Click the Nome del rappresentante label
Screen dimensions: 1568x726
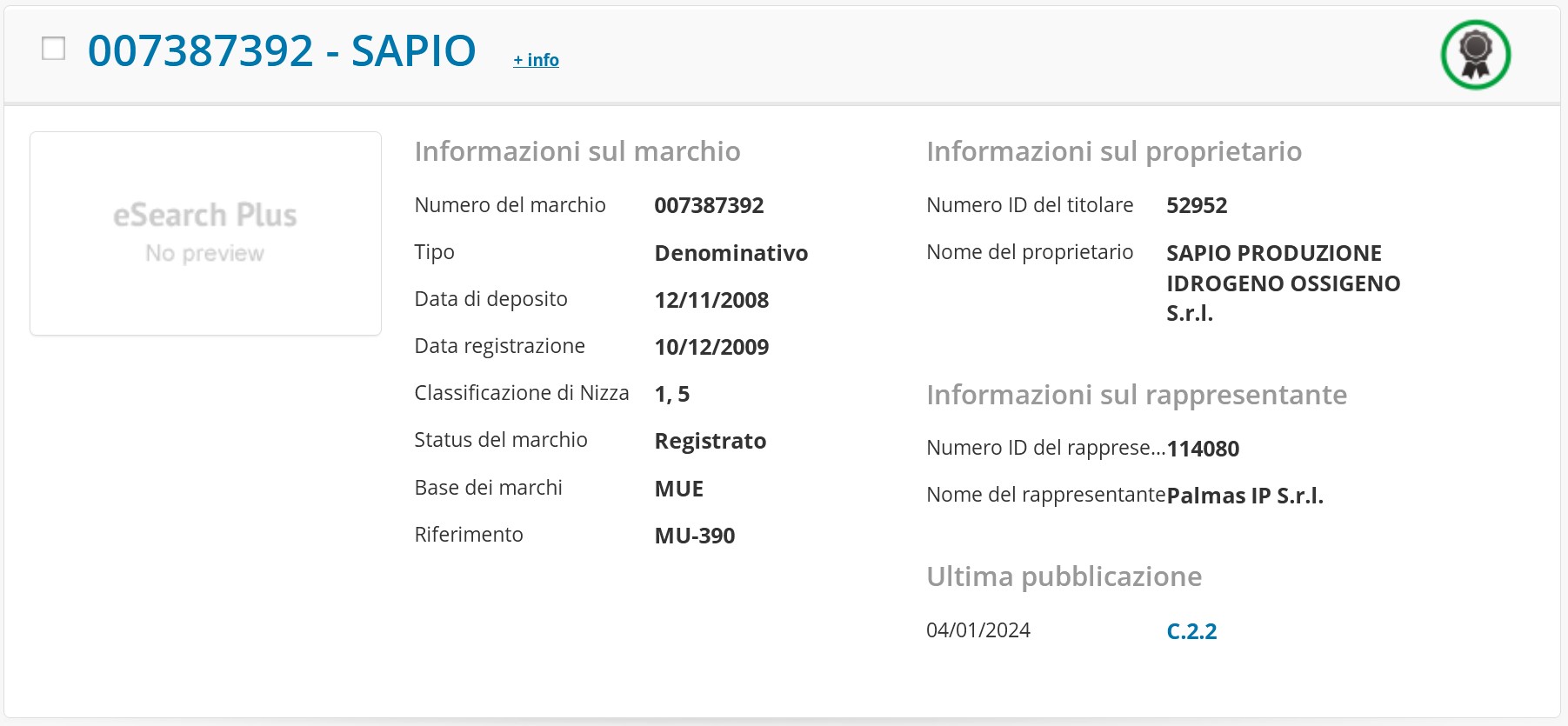(1046, 495)
